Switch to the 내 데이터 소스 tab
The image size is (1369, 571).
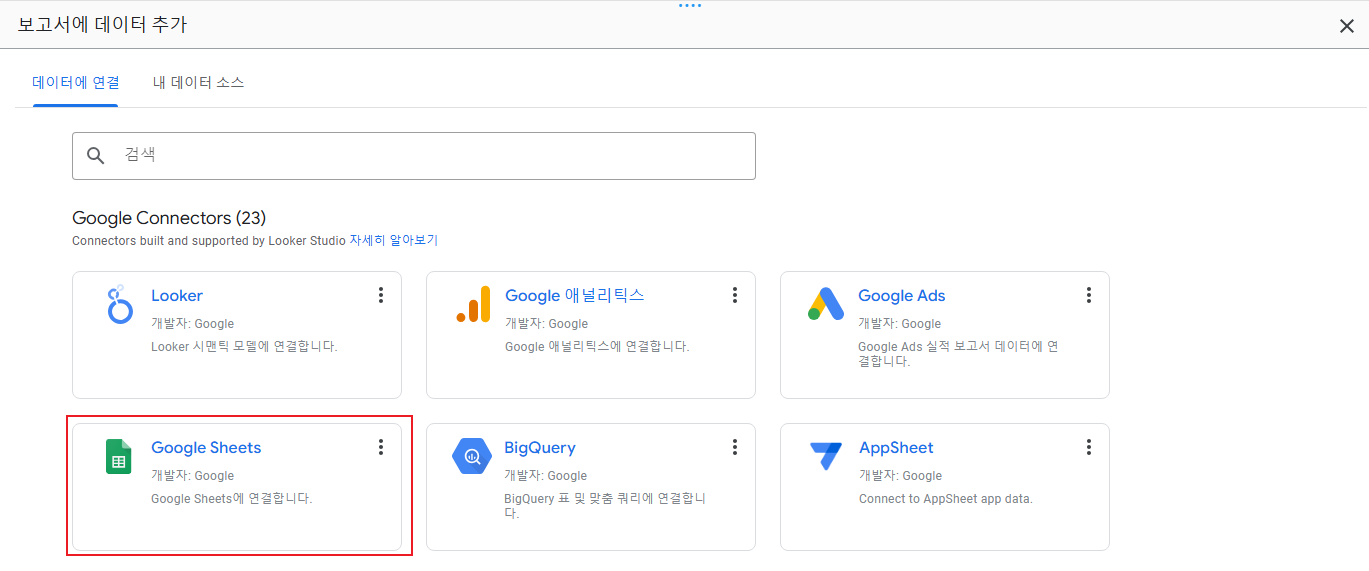(x=198, y=82)
